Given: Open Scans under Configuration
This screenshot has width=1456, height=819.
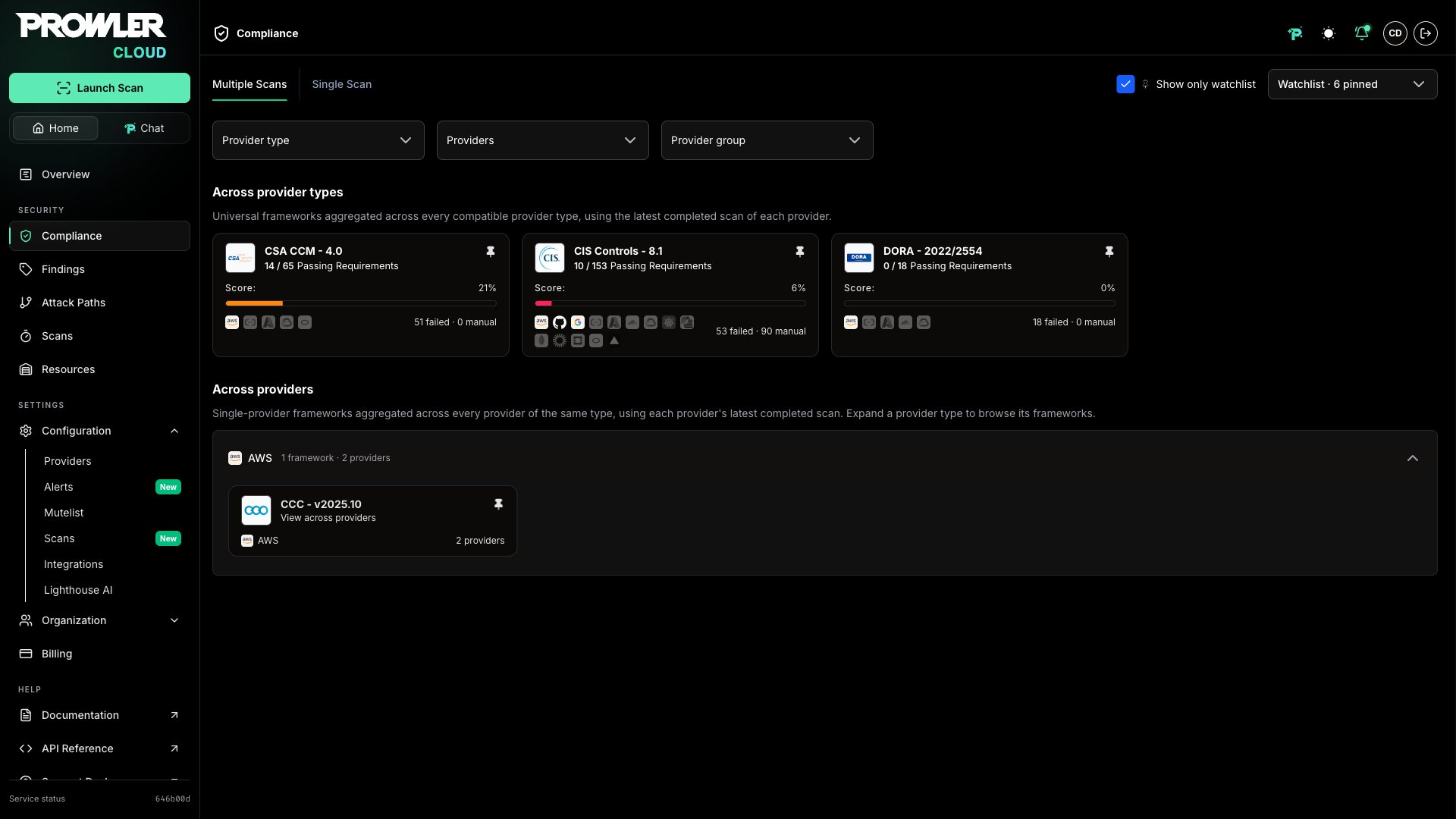Looking at the screenshot, I should click(x=59, y=538).
